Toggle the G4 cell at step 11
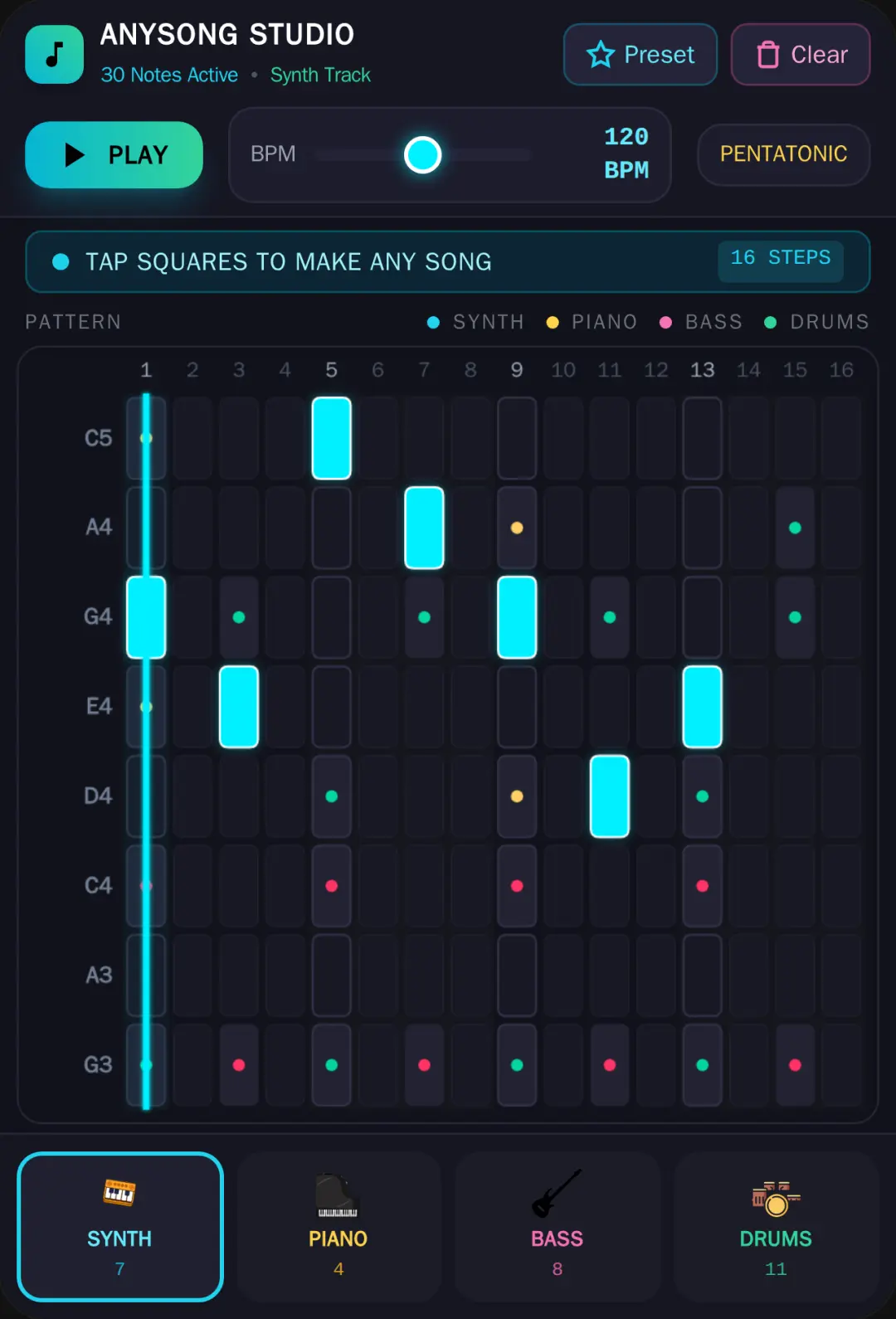 (610, 617)
